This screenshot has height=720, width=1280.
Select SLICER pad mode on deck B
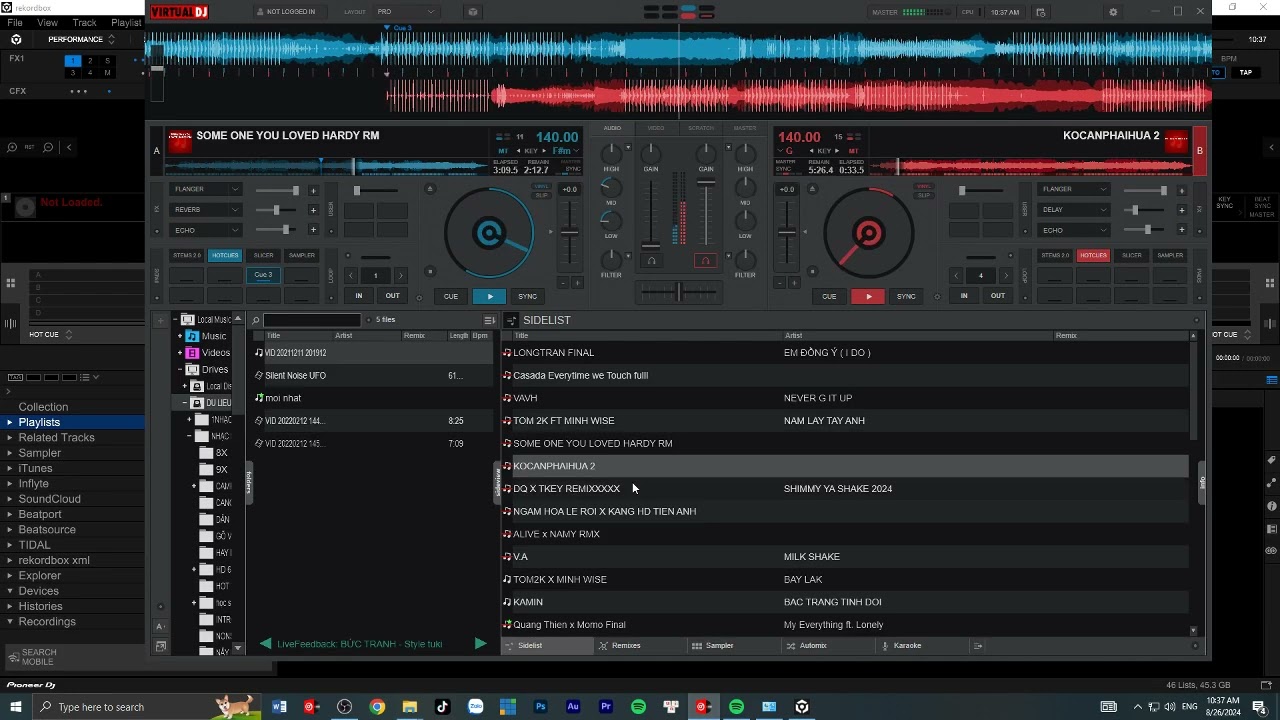pyautogui.click(x=1131, y=255)
